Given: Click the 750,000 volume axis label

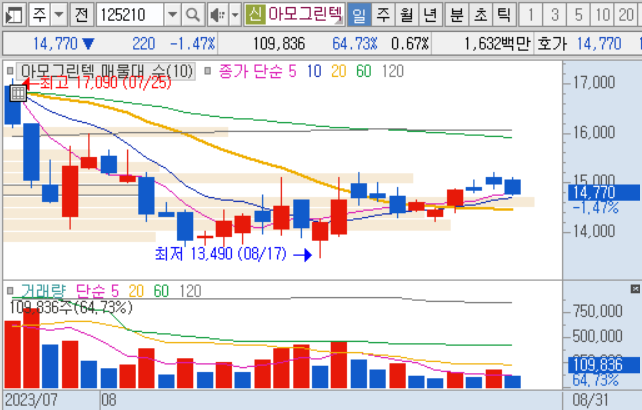Looking at the screenshot, I should click(x=597, y=311).
